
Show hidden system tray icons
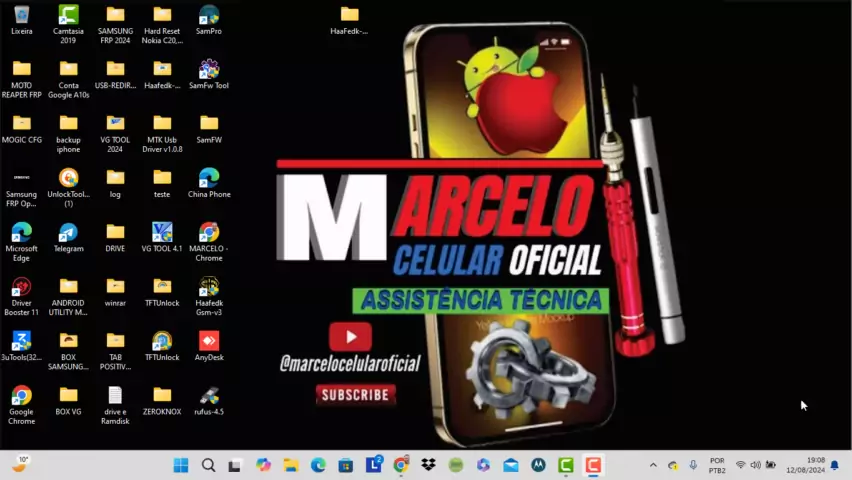[x=653, y=465]
